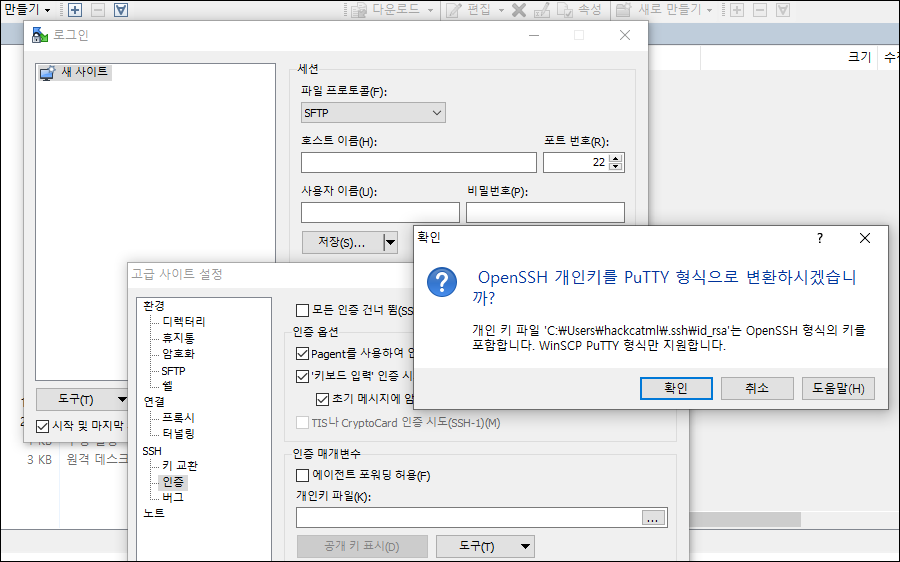Select 버그 in settings tree
Viewport: 900px width, 562px height.
(x=173, y=497)
